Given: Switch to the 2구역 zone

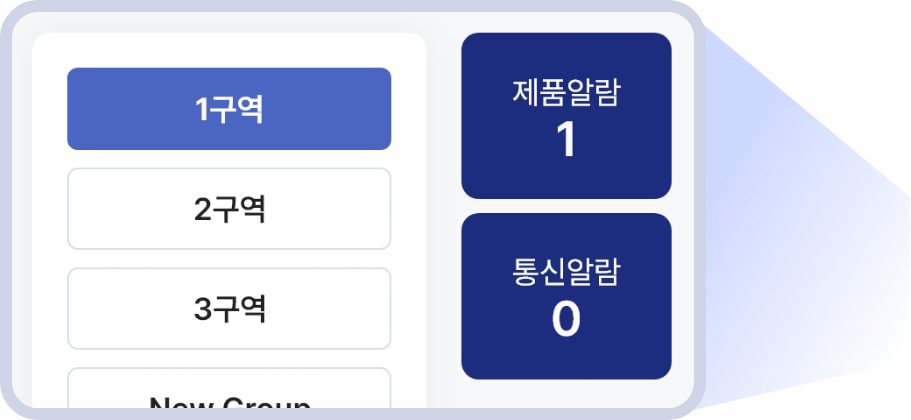Looking at the screenshot, I should pyautogui.click(x=229, y=209).
